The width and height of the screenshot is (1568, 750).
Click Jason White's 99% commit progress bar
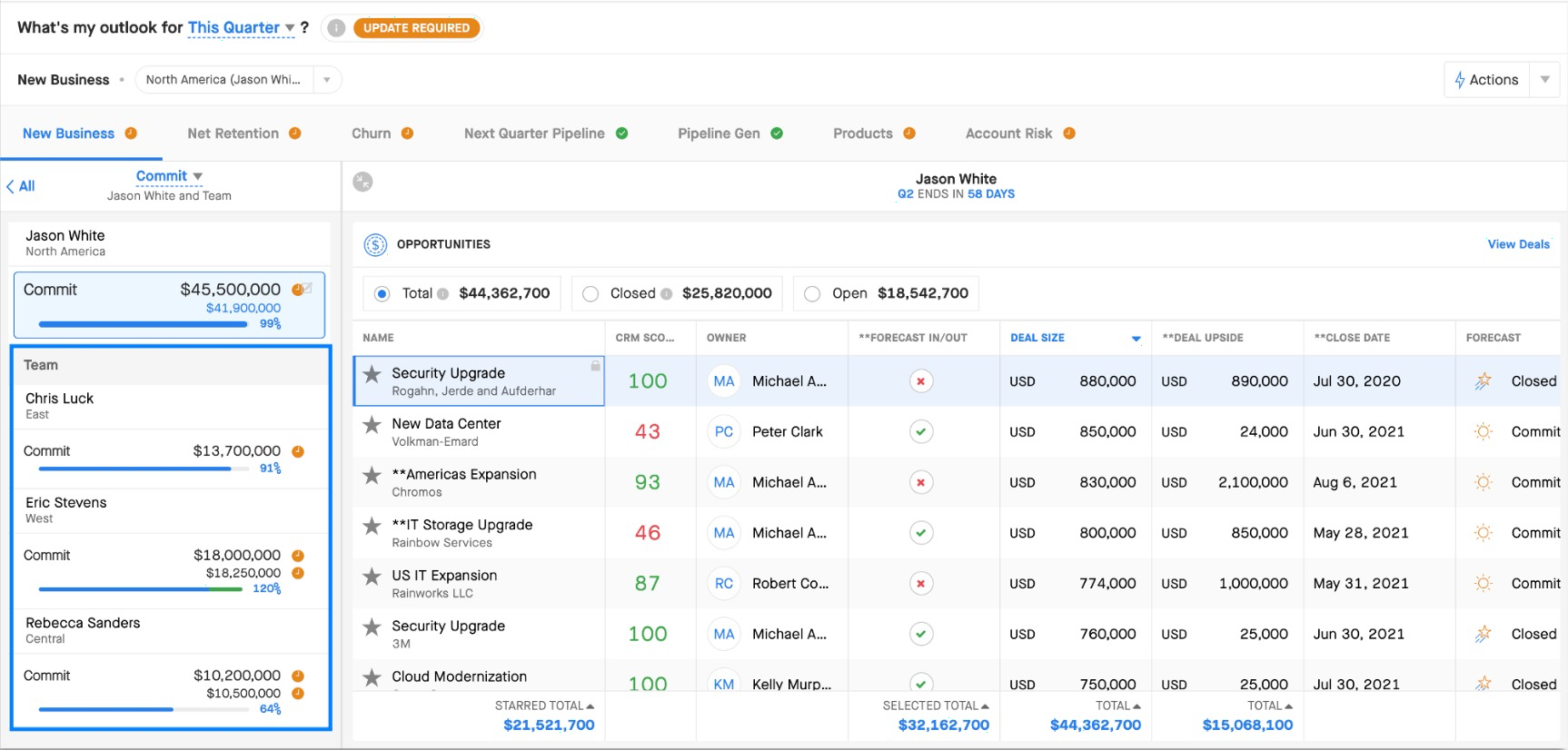click(x=144, y=324)
